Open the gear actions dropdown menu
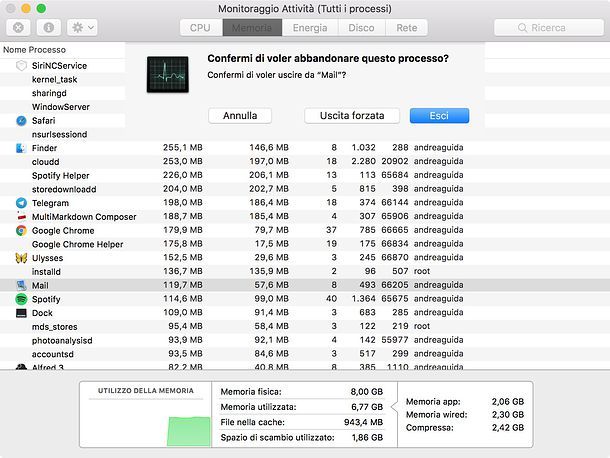This screenshot has height=458, width=610. (82, 28)
